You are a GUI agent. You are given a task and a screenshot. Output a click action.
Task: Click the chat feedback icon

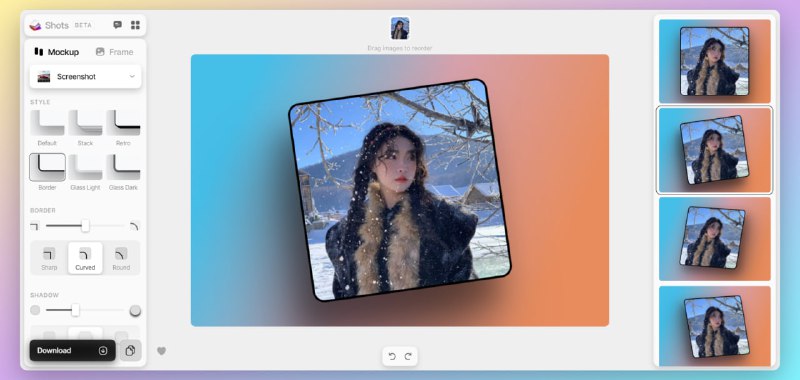[x=117, y=25]
